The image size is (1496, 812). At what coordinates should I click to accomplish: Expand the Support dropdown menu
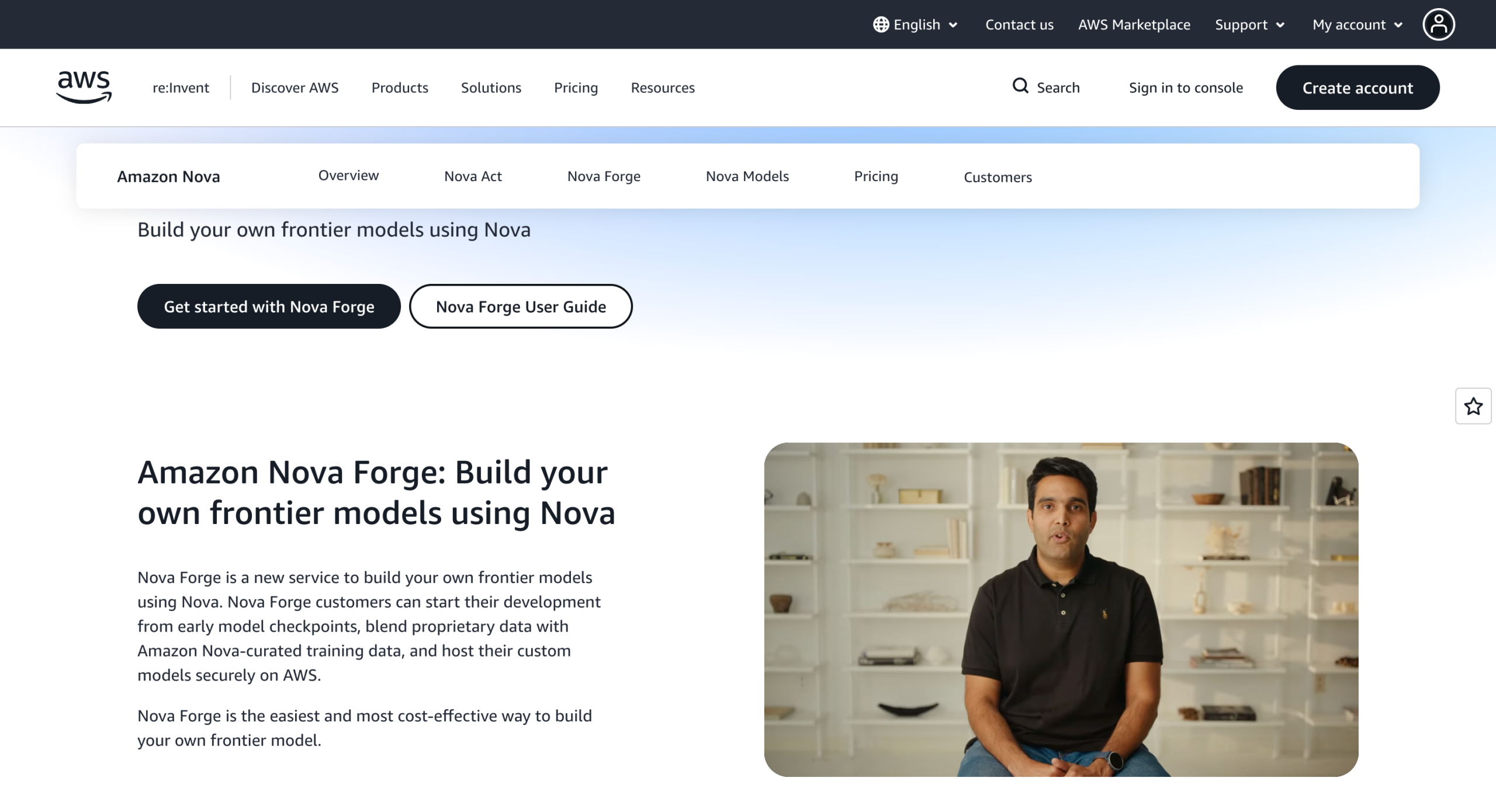pyautogui.click(x=1249, y=25)
